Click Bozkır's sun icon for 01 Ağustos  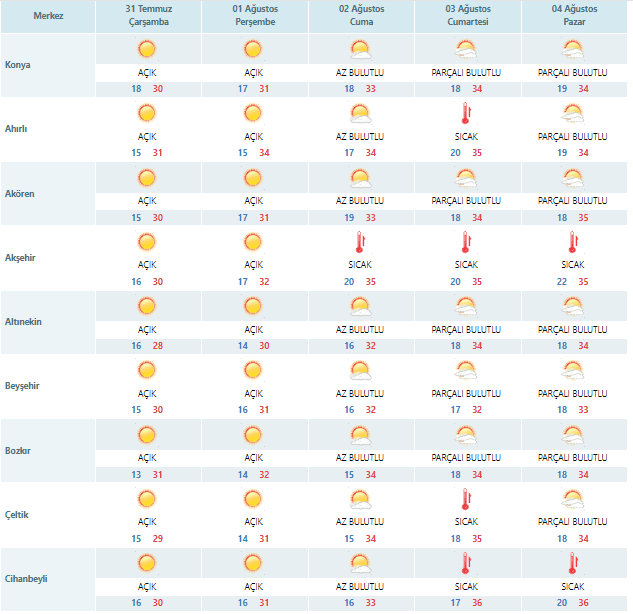pos(253,435)
